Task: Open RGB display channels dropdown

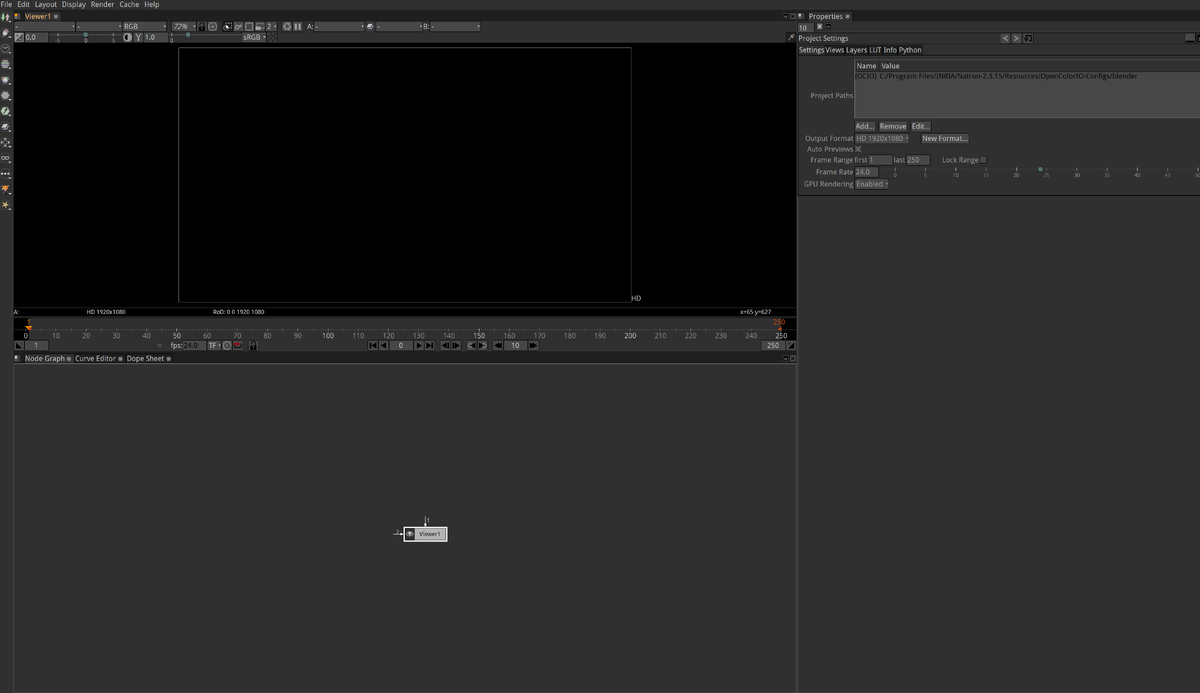Action: click(145, 26)
